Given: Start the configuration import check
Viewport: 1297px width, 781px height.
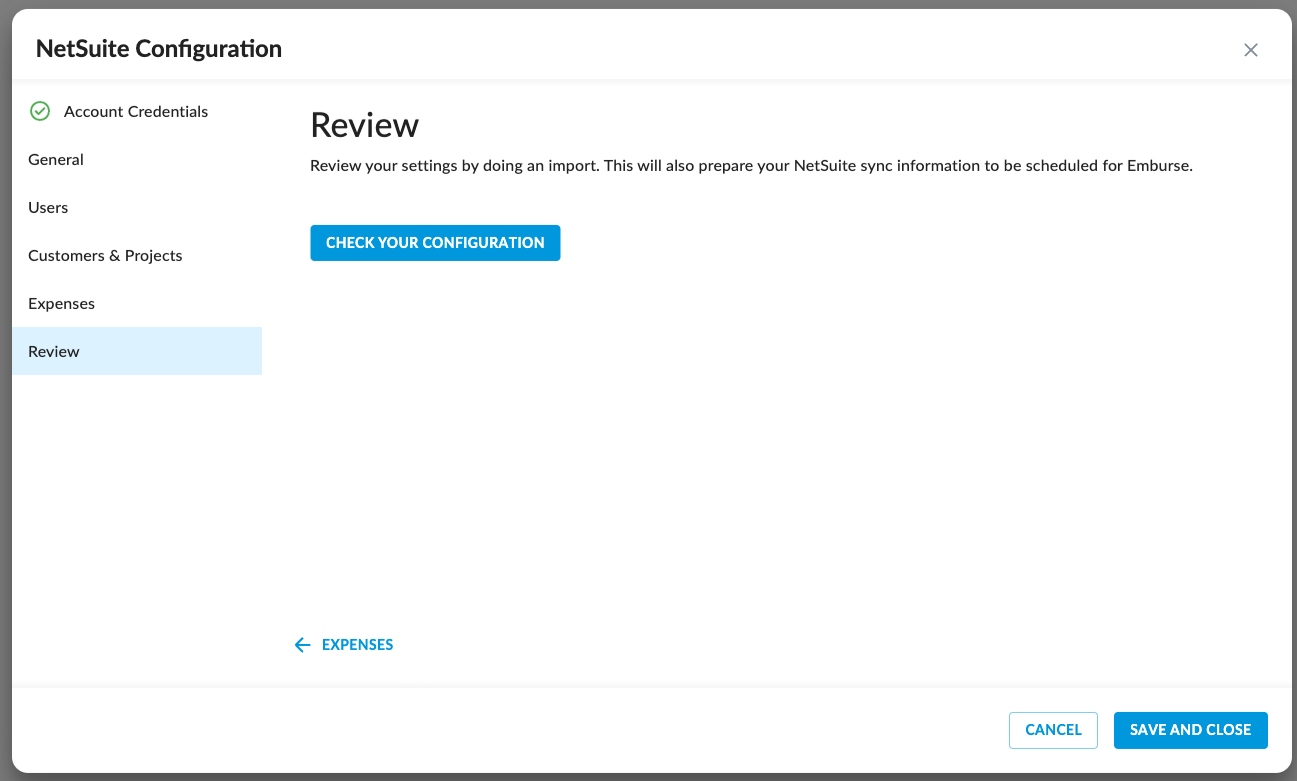Looking at the screenshot, I should tap(435, 242).
